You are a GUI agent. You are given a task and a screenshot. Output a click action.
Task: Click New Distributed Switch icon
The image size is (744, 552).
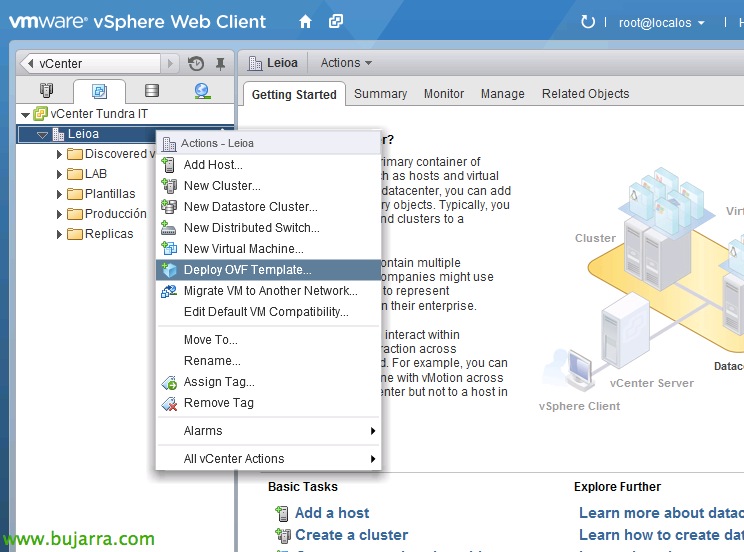(x=168, y=227)
